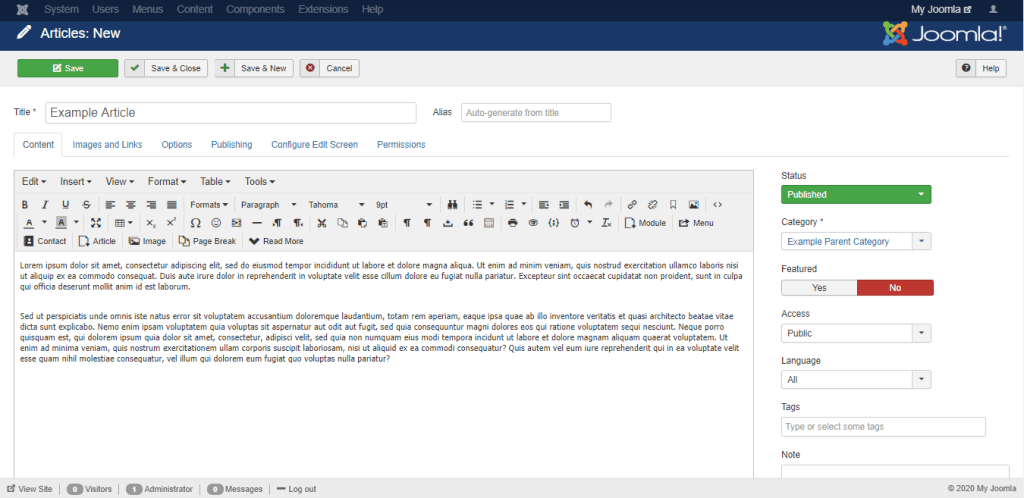This screenshot has width=1024, height=498.
Task: Open the editor Format menu
Action: pyautogui.click(x=167, y=181)
